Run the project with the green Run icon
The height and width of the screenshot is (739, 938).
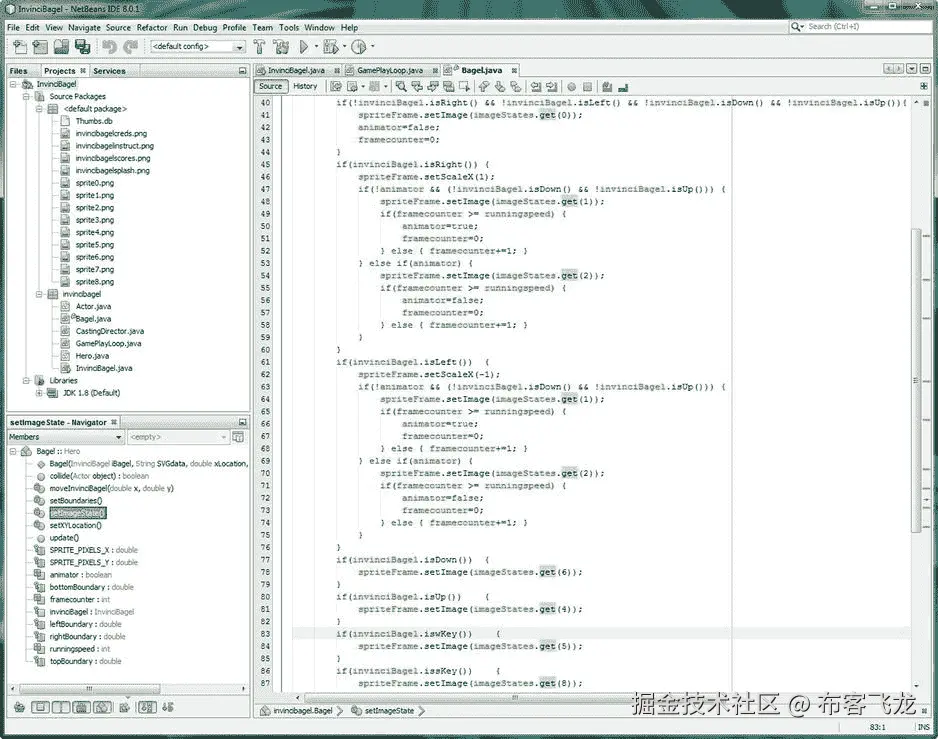coord(303,47)
